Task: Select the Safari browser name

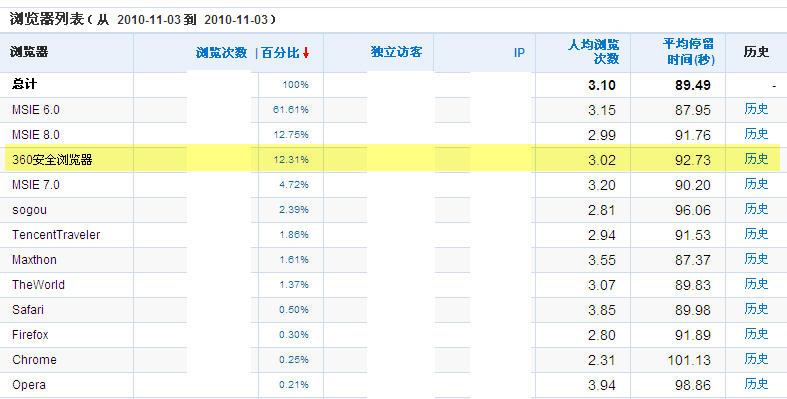Action: (28, 310)
